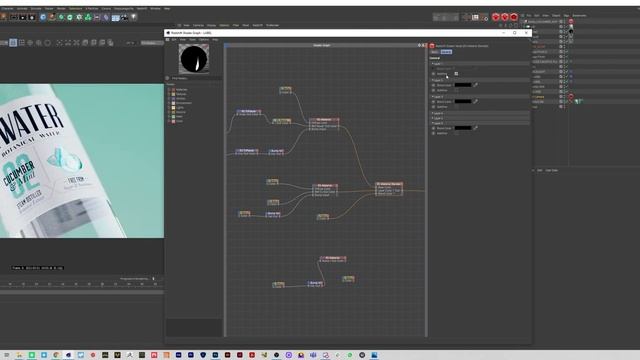Click the blue Cube primitive icon
This screenshot has width=640, height=360.
click(43, 17)
